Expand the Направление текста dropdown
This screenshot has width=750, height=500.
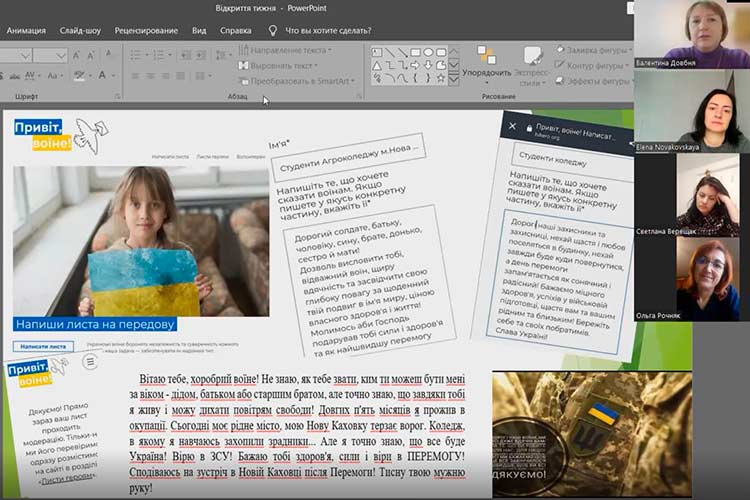(331, 49)
